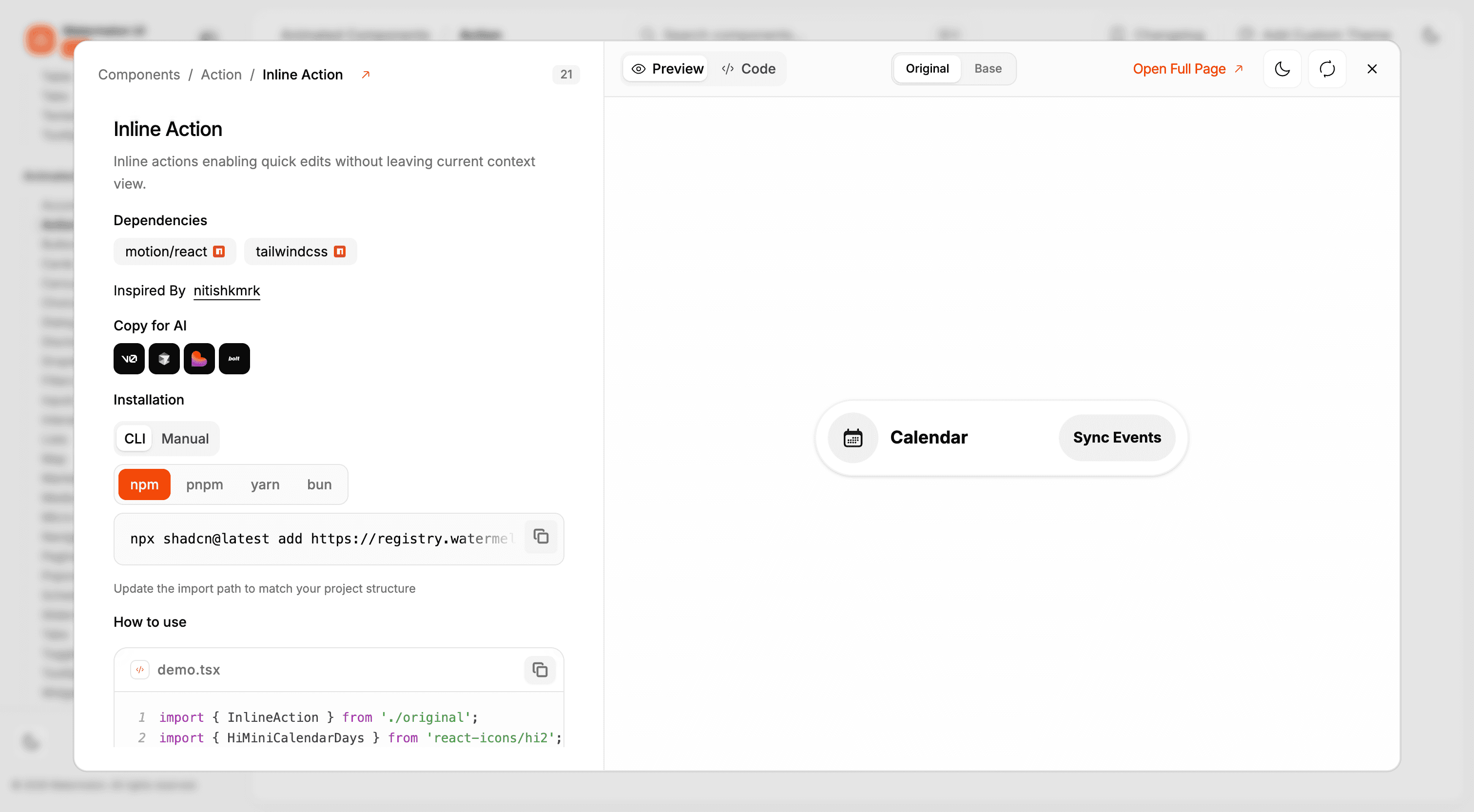Toggle dark mode with moon icon
This screenshot has width=1474, height=812.
point(1282,69)
